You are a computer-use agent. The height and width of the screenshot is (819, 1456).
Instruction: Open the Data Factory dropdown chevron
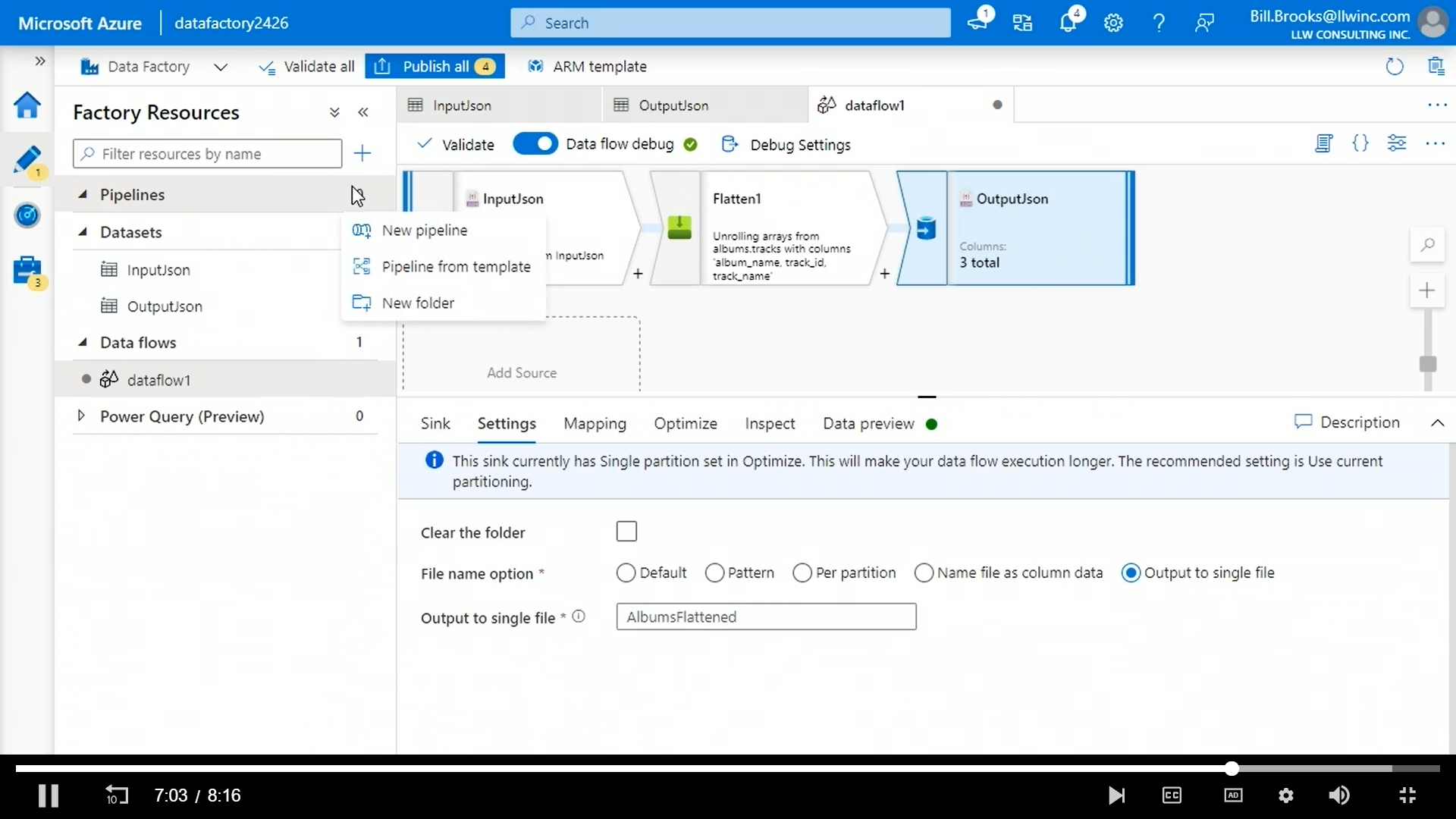click(221, 67)
